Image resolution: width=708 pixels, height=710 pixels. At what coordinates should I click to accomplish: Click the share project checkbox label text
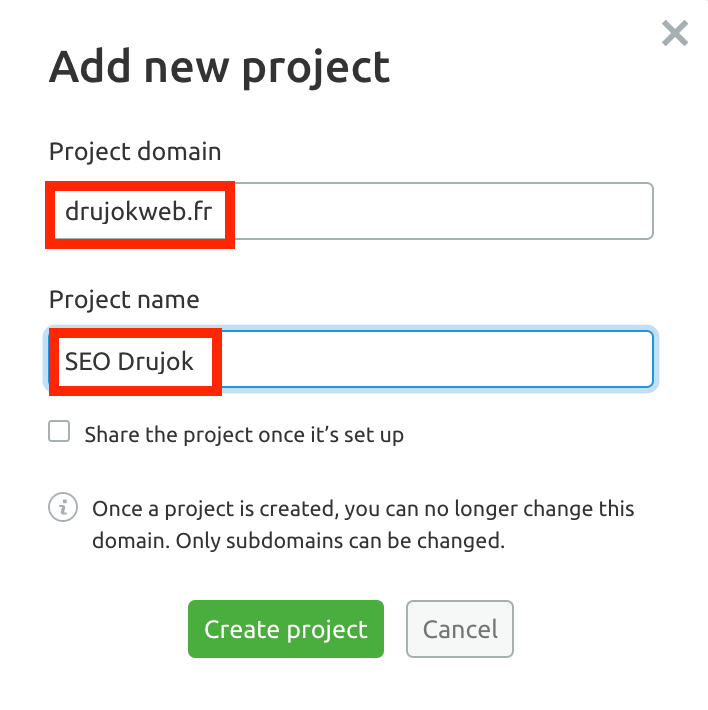click(244, 434)
